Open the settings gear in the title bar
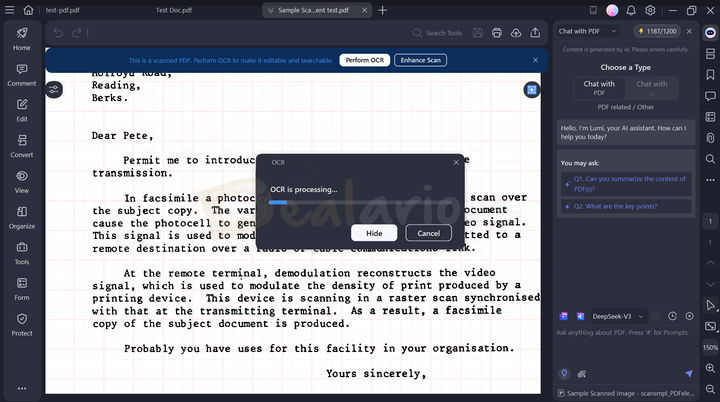The width and height of the screenshot is (720, 402). (x=650, y=10)
